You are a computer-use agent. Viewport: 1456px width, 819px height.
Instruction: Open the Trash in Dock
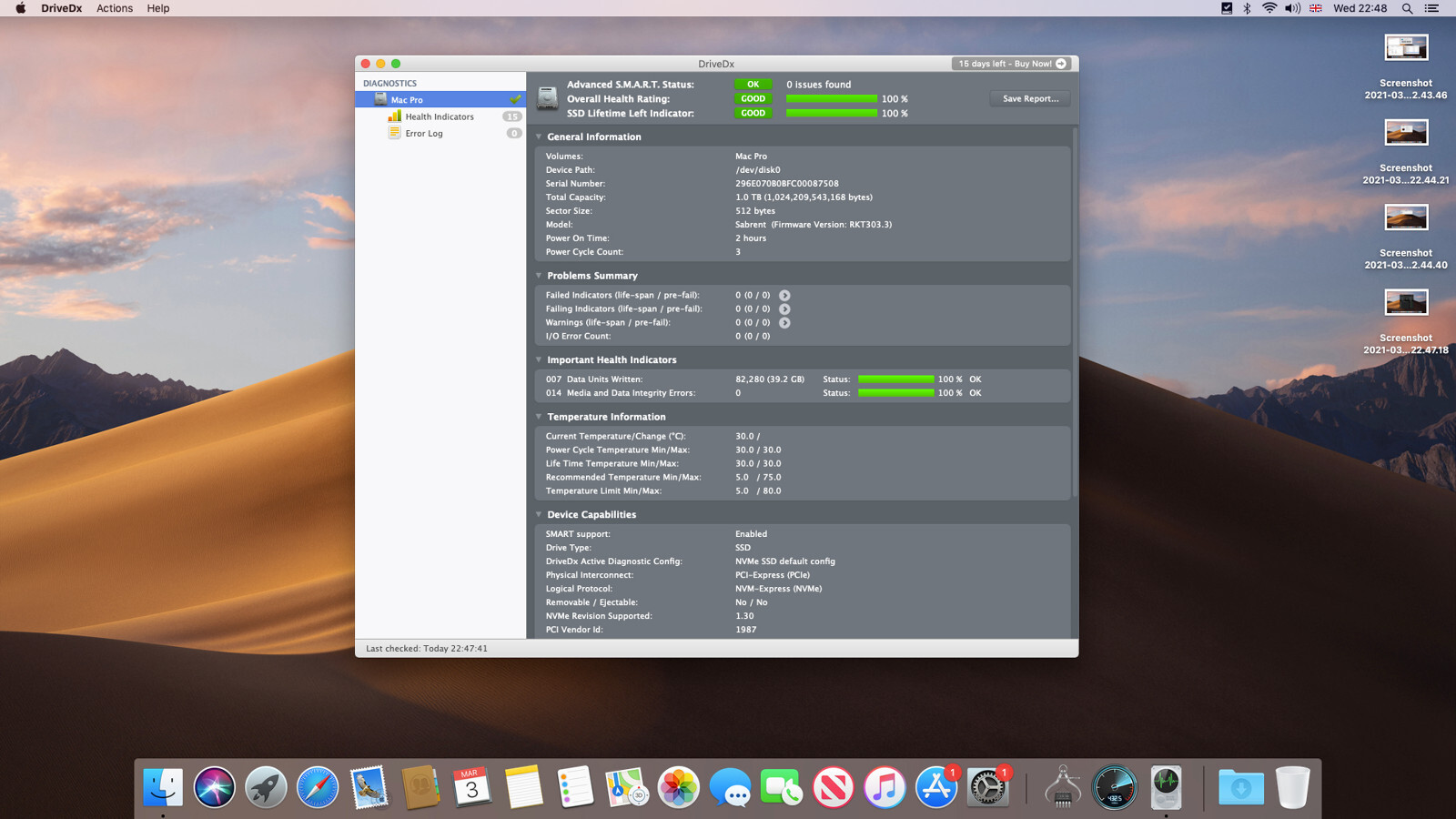coord(1292,787)
